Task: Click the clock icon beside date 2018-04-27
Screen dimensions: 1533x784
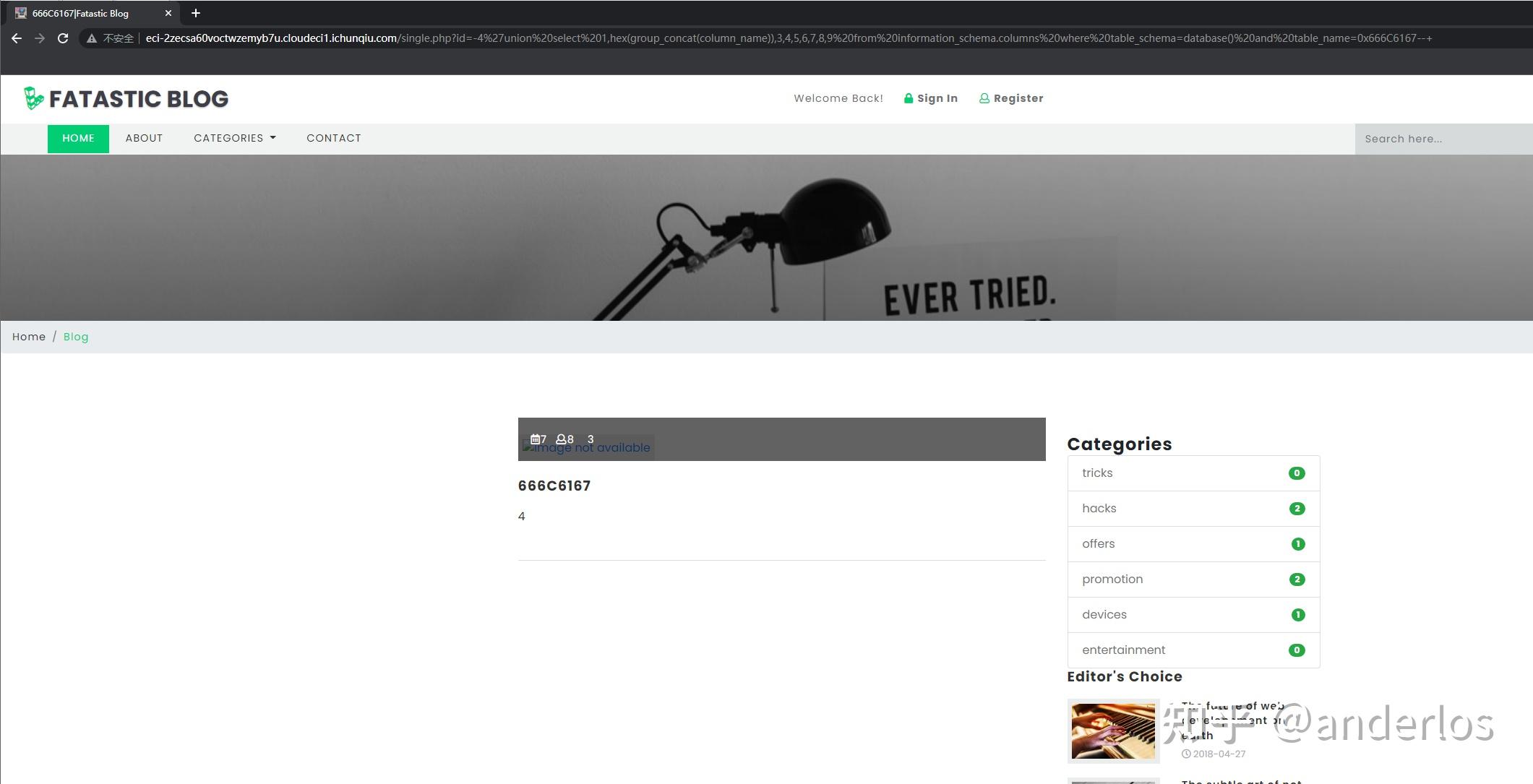Action: 1185,753
